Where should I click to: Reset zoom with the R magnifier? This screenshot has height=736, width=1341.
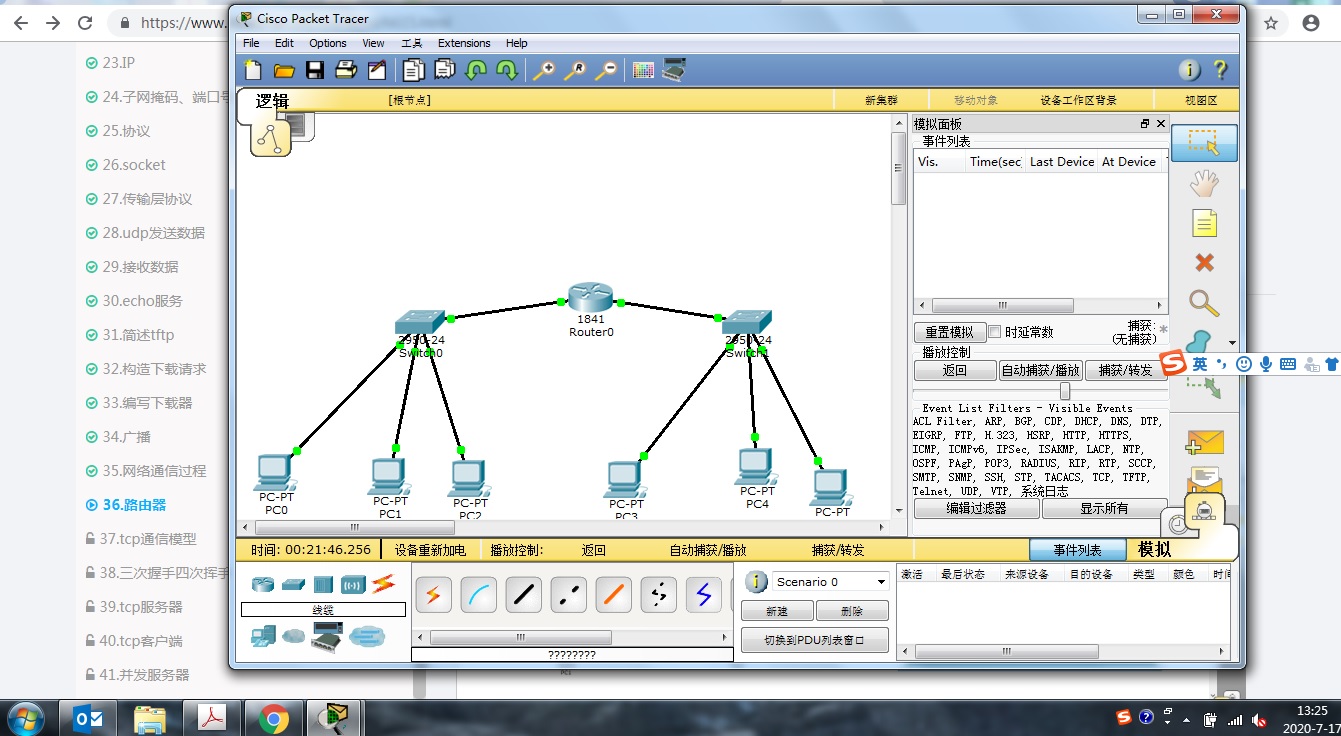(575, 70)
